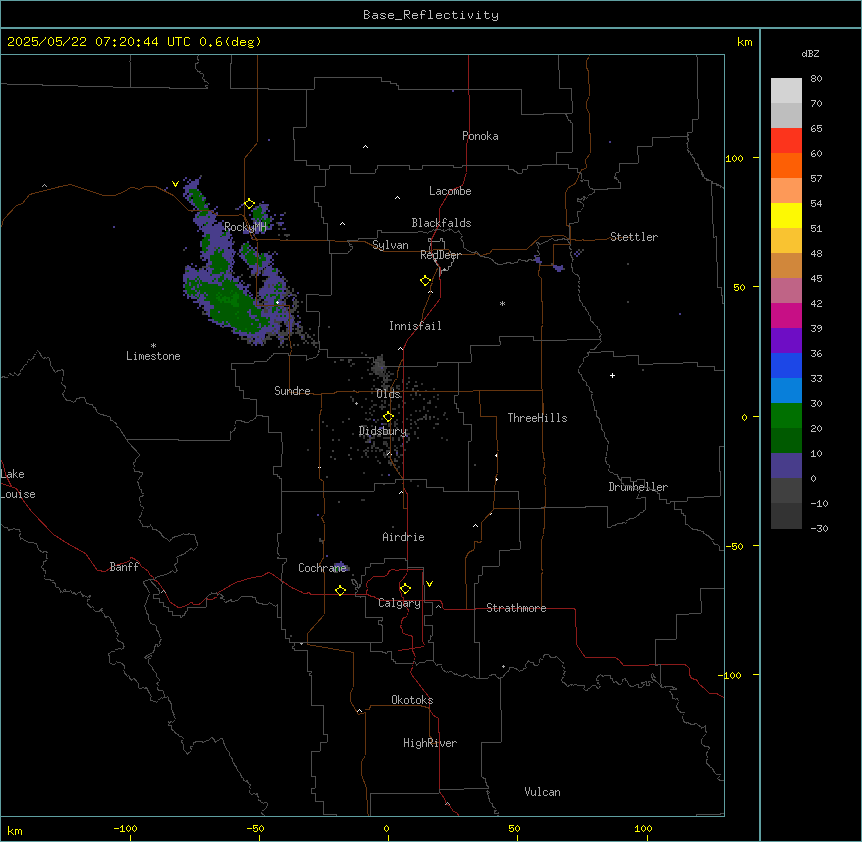
Task: Click the km unit label at bottom left
Action: pos(15,830)
